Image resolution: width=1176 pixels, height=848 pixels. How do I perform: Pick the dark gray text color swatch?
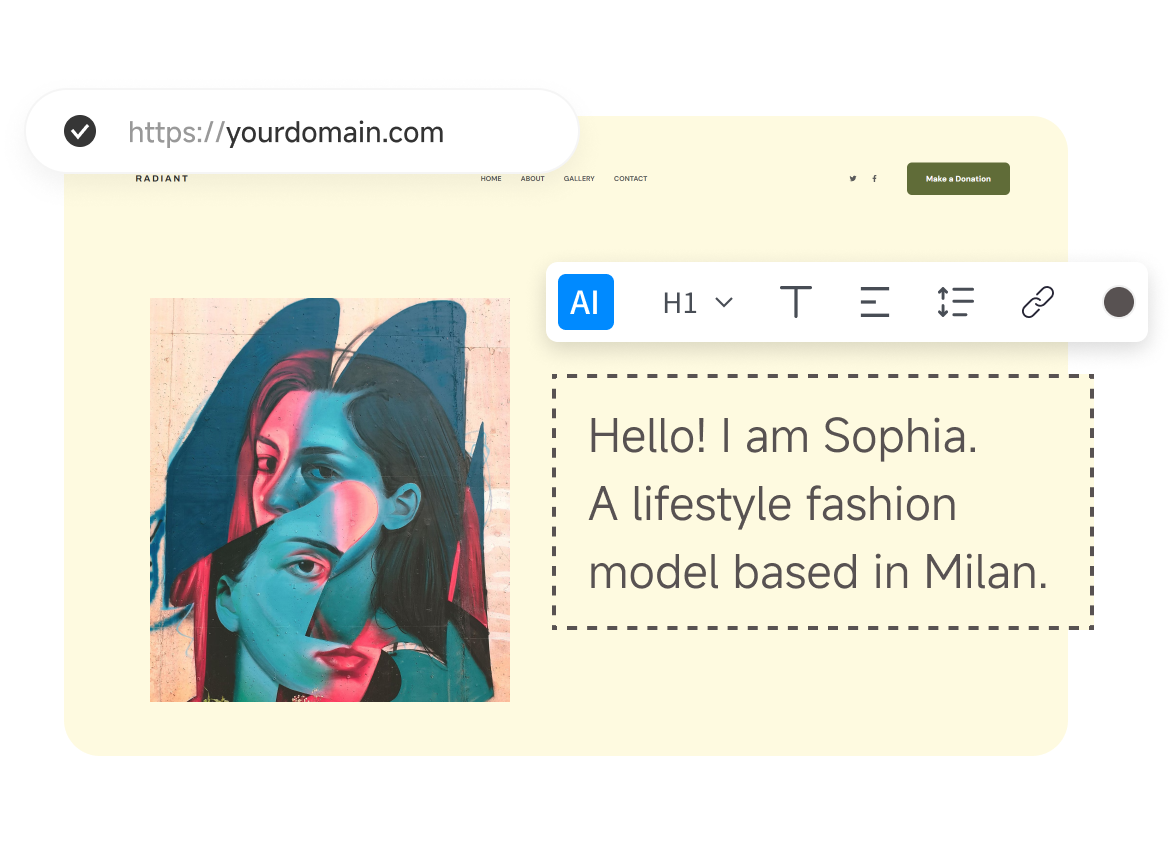tap(1118, 302)
